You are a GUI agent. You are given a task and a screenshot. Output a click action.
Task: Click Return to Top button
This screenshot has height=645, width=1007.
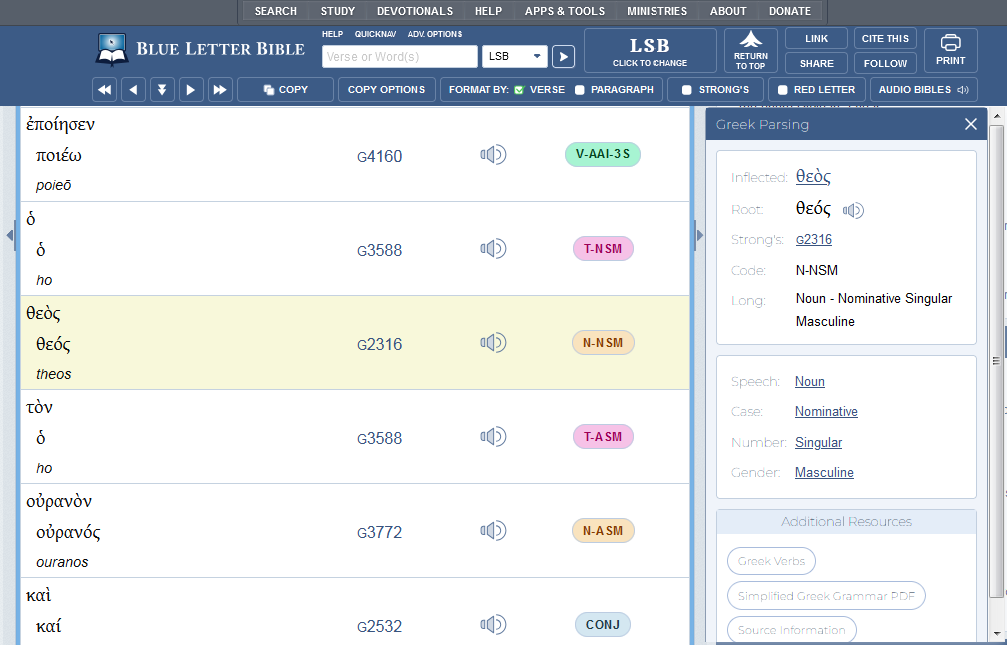pyautogui.click(x=751, y=50)
